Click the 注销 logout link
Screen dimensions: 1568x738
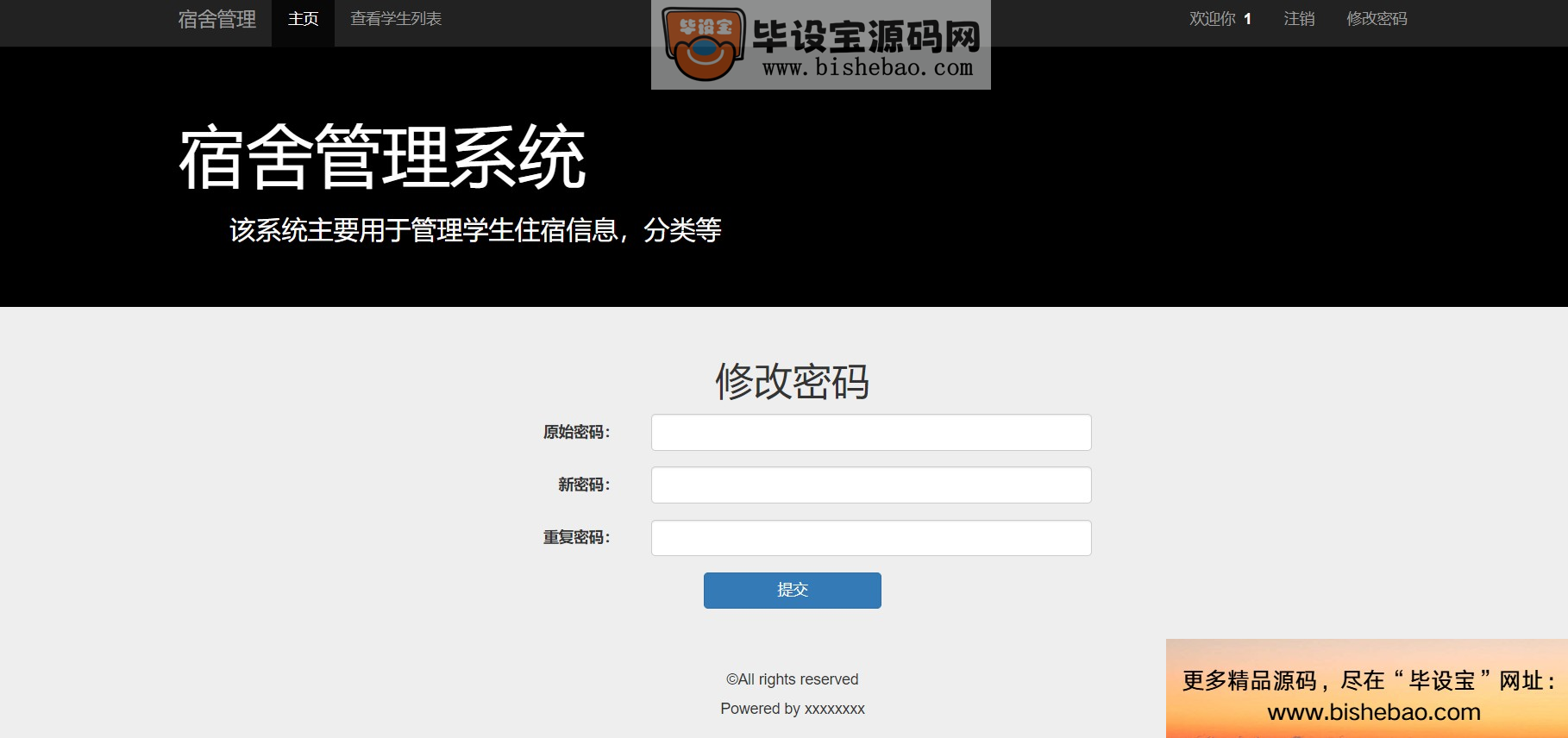(x=1299, y=19)
